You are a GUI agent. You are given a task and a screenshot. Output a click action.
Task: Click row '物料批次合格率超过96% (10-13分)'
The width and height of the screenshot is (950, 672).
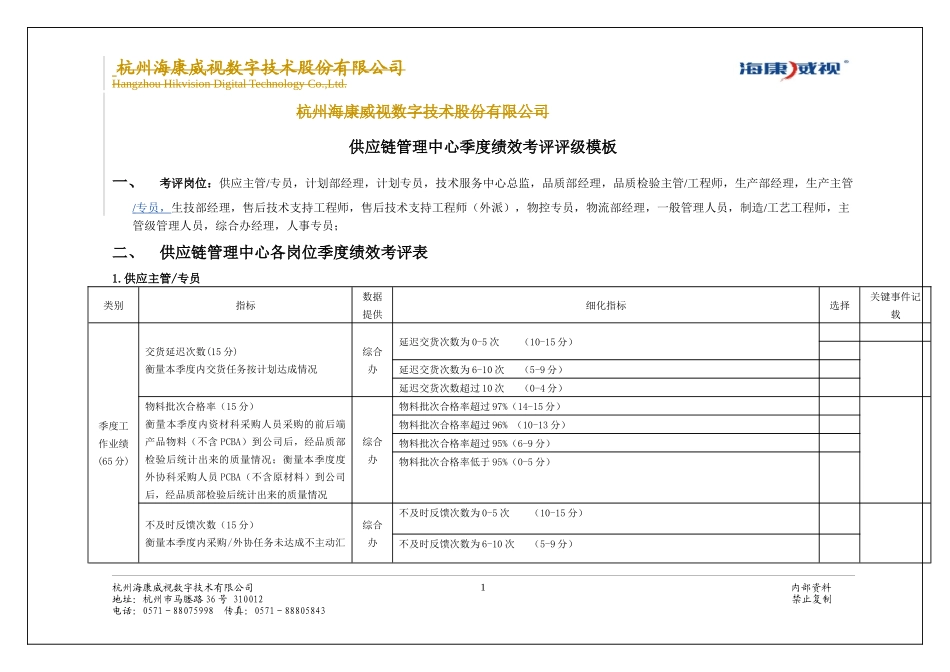click(x=606, y=425)
